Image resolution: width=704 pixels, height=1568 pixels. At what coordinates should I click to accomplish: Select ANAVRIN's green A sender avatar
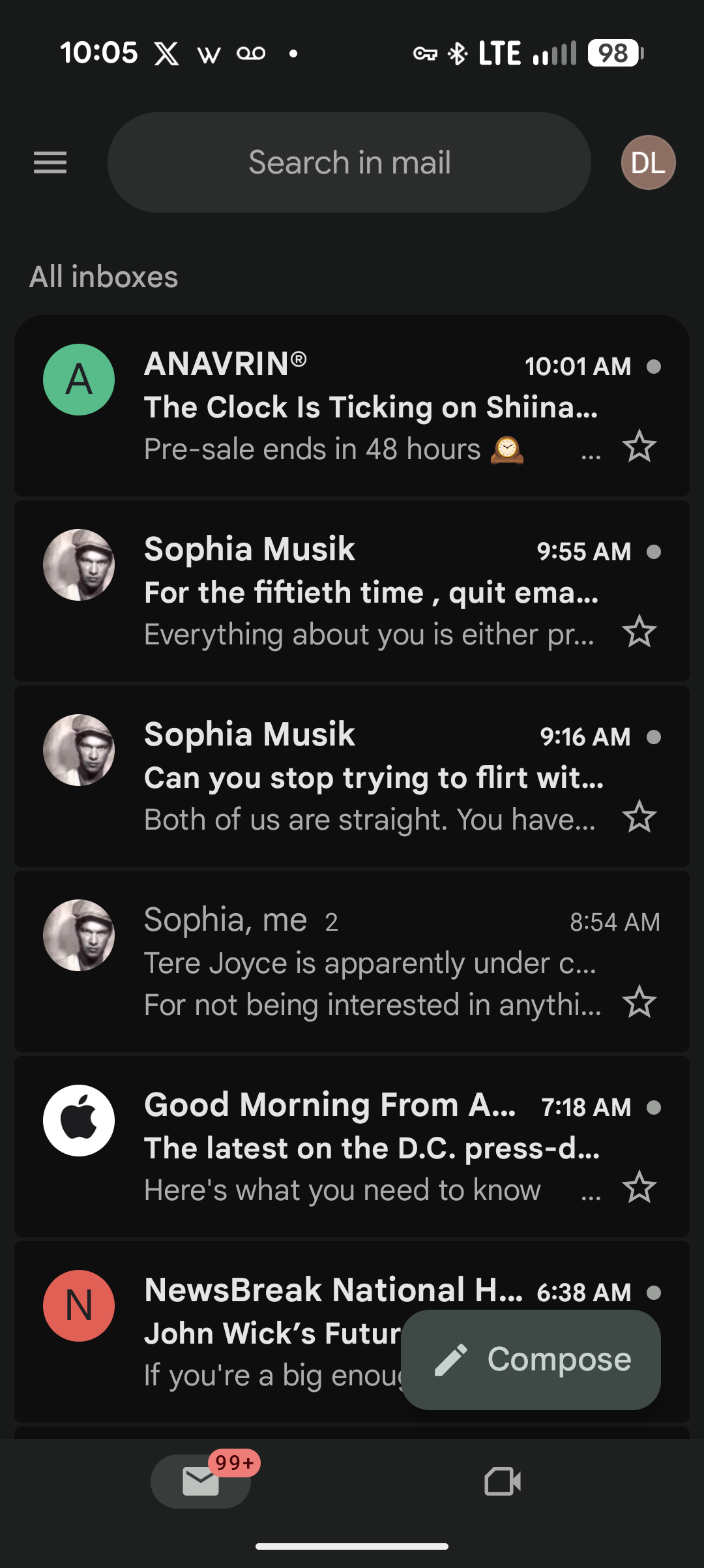pos(79,380)
